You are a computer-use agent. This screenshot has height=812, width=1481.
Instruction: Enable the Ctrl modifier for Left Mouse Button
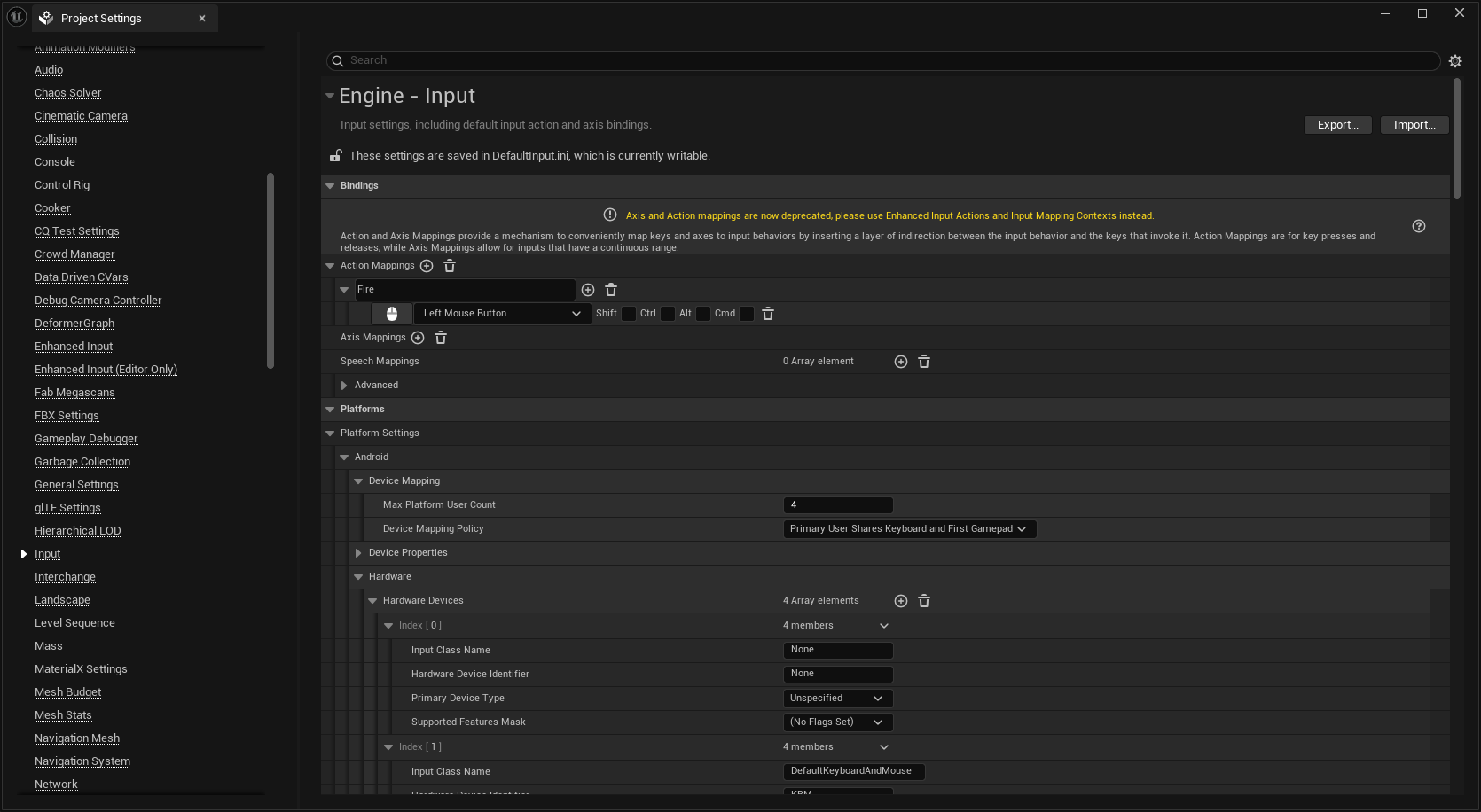(667, 313)
